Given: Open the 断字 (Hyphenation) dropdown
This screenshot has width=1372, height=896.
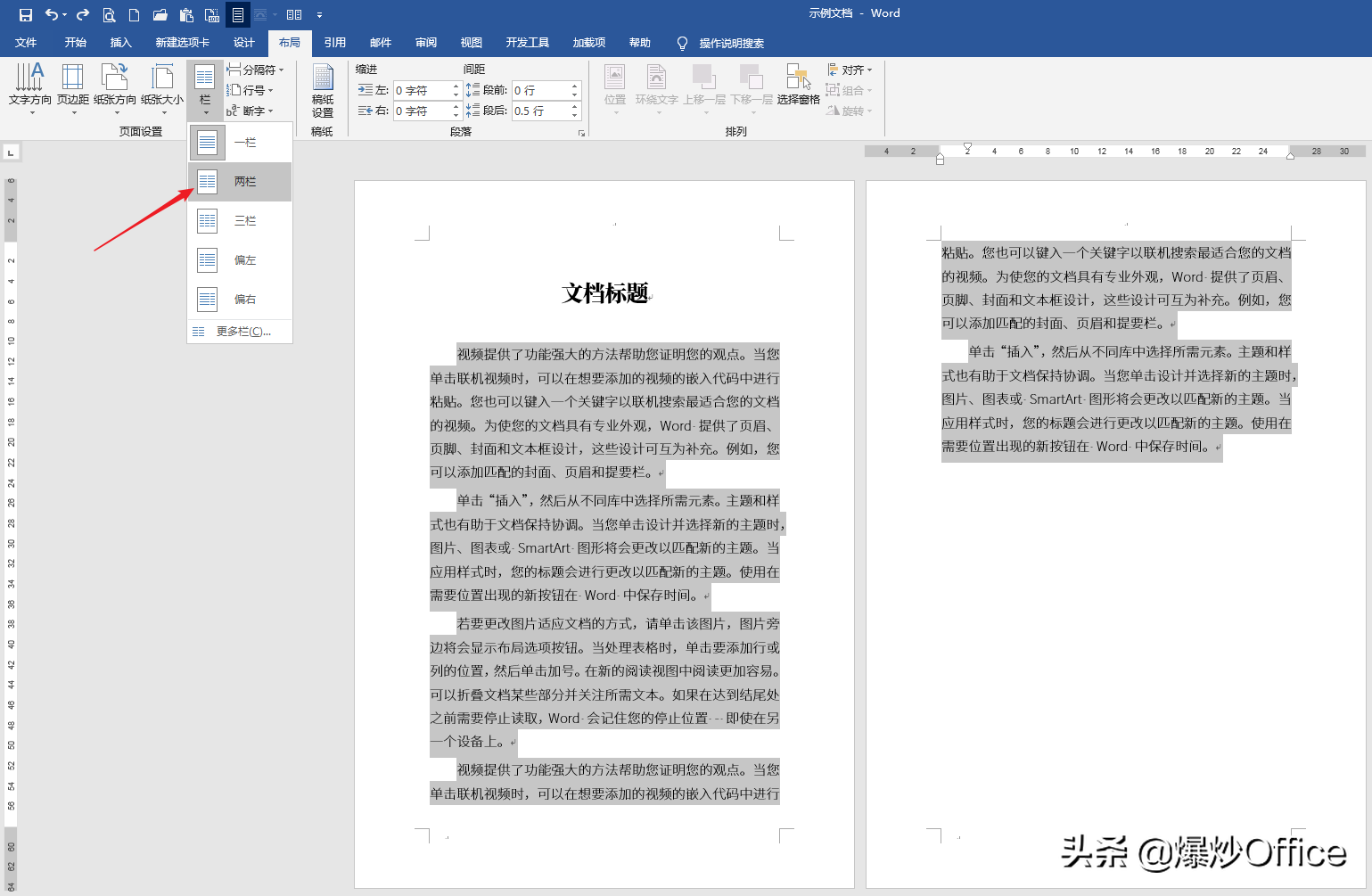Looking at the screenshot, I should [x=250, y=111].
